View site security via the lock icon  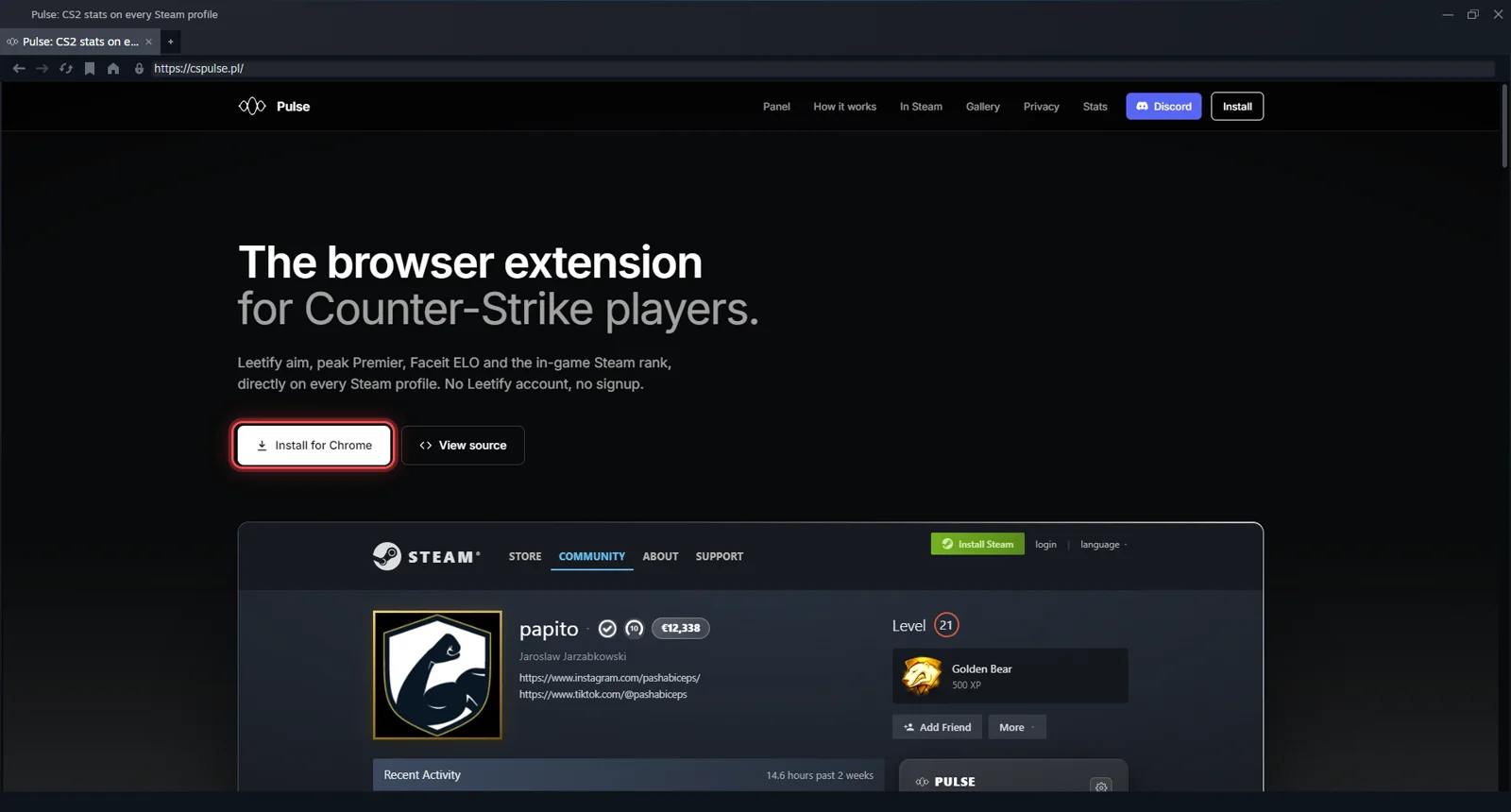139,68
